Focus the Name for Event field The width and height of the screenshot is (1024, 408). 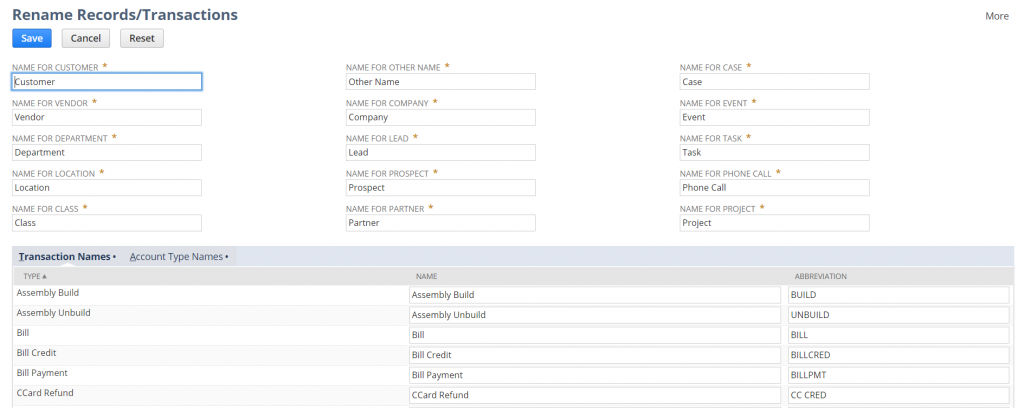click(775, 118)
